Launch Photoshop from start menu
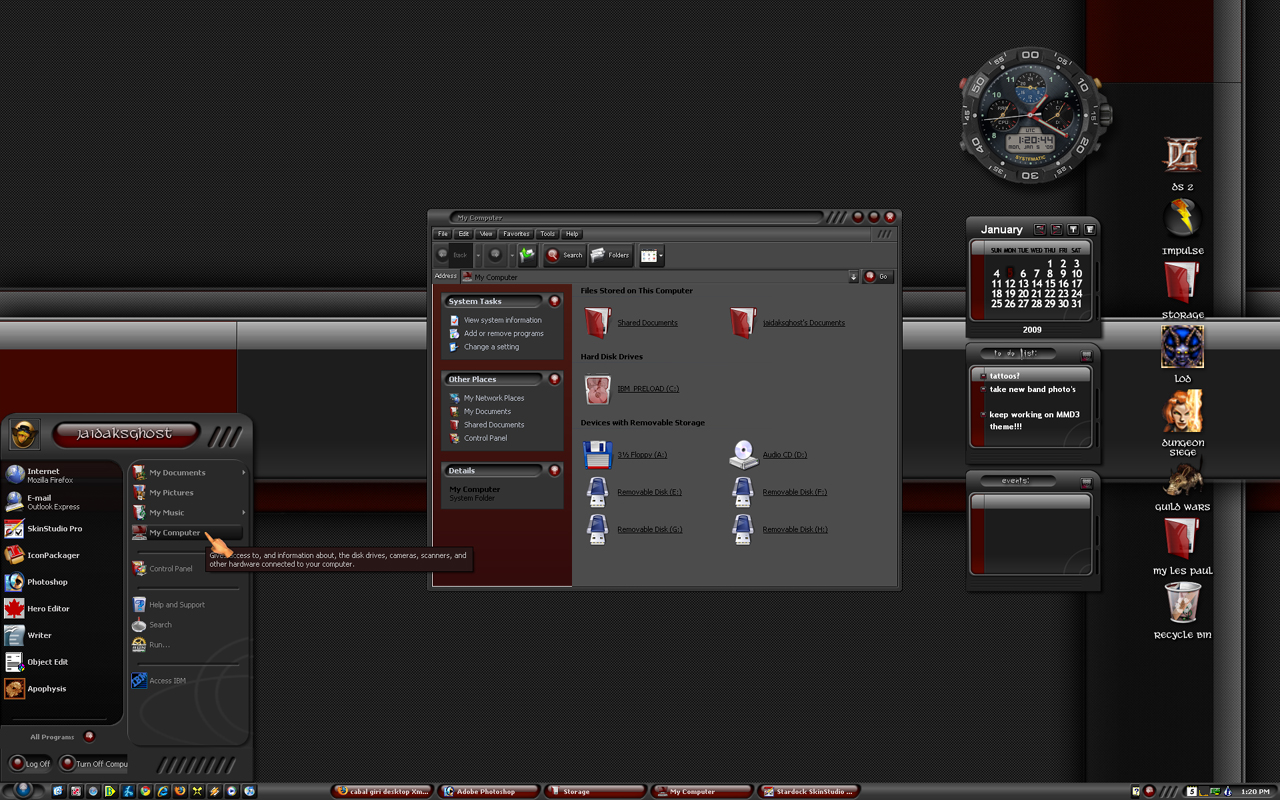 pyautogui.click(x=36, y=582)
